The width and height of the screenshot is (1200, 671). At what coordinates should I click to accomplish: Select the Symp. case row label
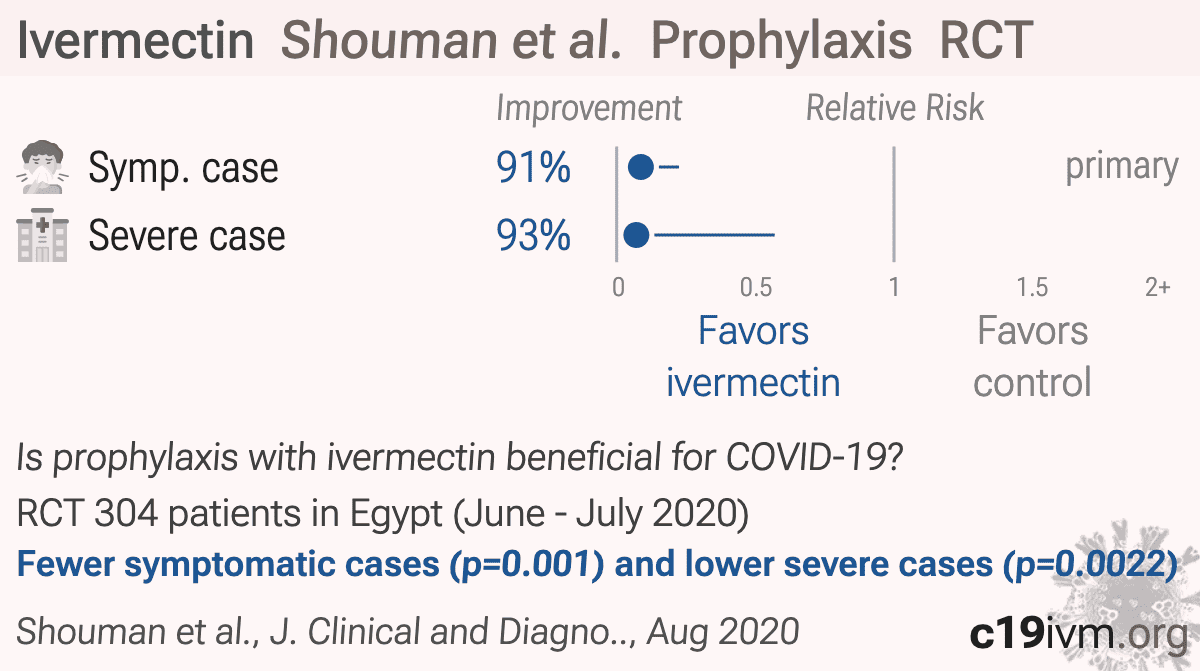183,169
